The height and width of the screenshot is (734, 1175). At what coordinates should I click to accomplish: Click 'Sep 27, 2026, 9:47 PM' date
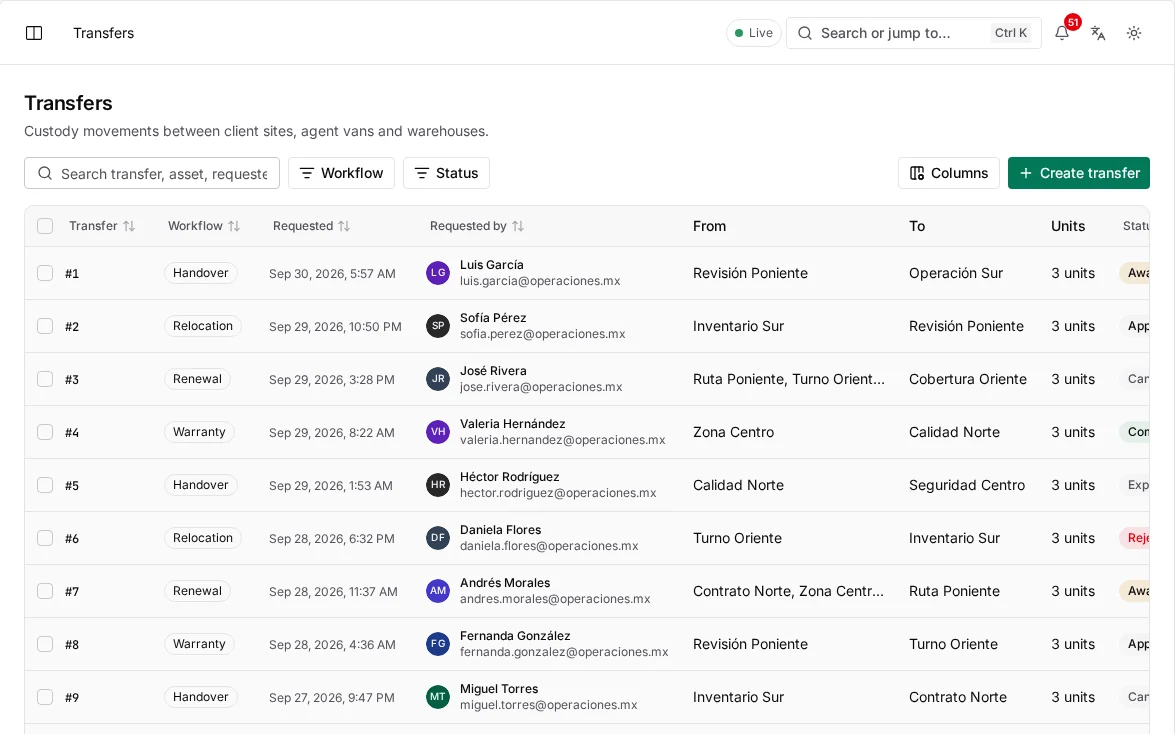coord(331,697)
